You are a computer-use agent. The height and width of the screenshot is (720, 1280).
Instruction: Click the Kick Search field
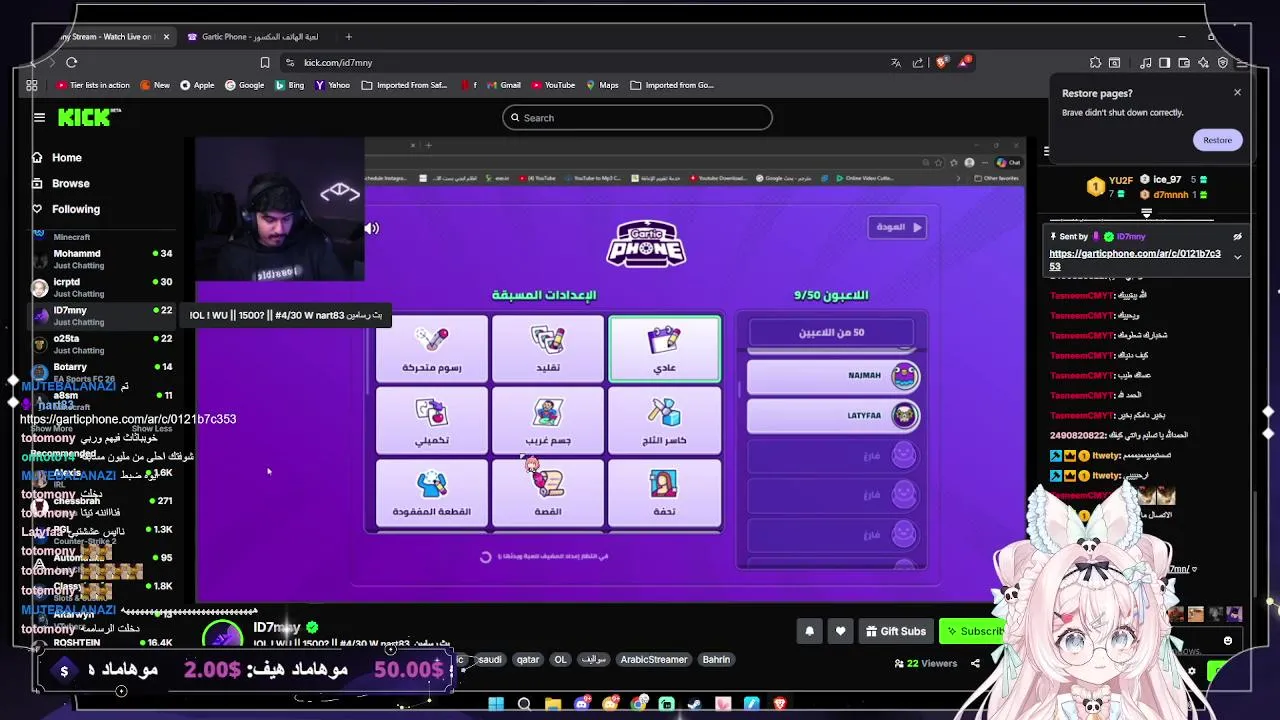[637, 118]
